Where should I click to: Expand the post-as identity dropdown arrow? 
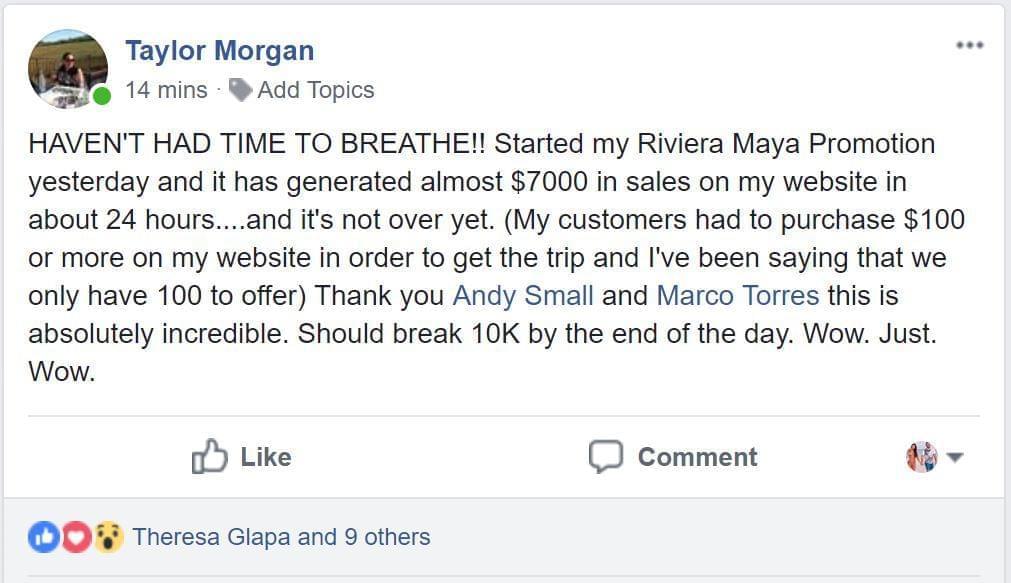954,458
